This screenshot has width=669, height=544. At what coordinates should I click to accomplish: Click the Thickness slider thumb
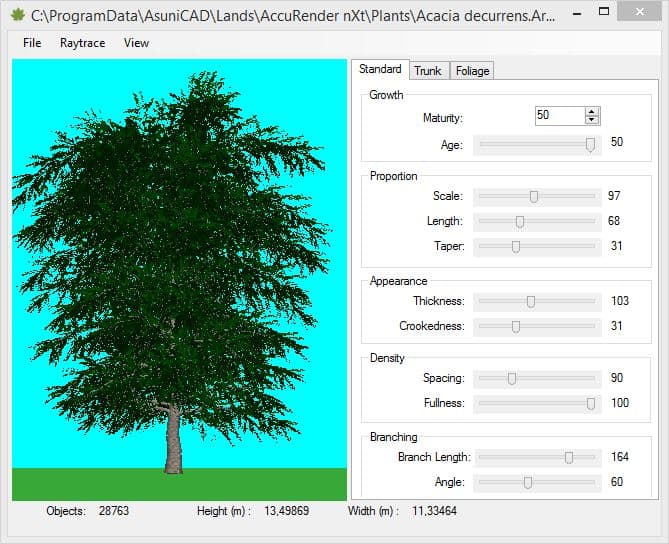[x=531, y=302]
